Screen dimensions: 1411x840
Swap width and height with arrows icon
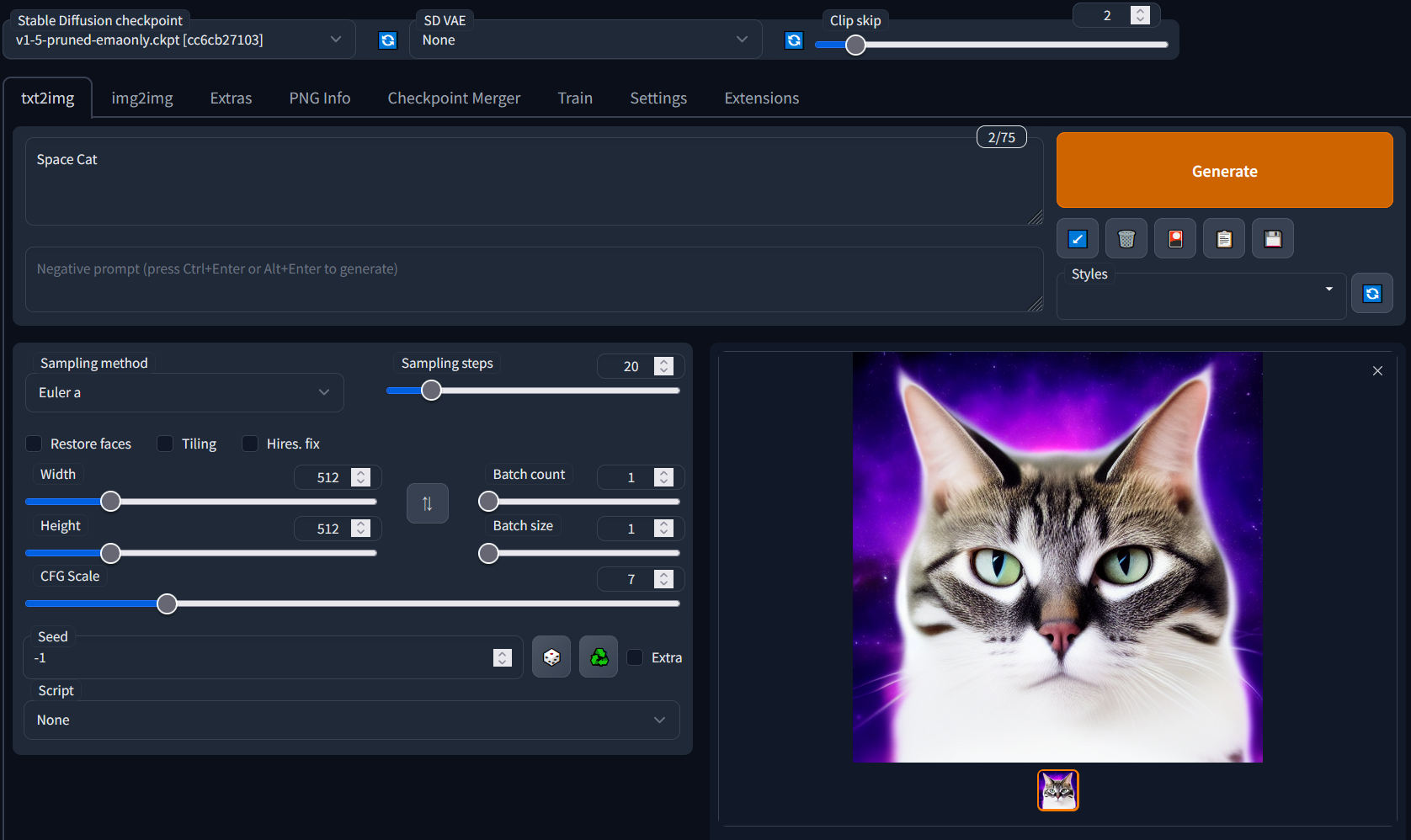point(427,502)
